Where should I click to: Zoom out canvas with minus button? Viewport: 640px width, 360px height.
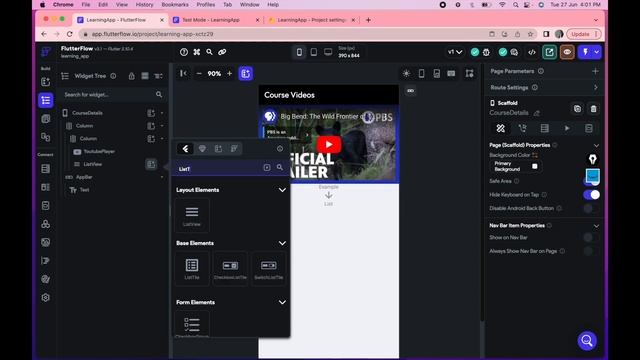click(x=199, y=73)
